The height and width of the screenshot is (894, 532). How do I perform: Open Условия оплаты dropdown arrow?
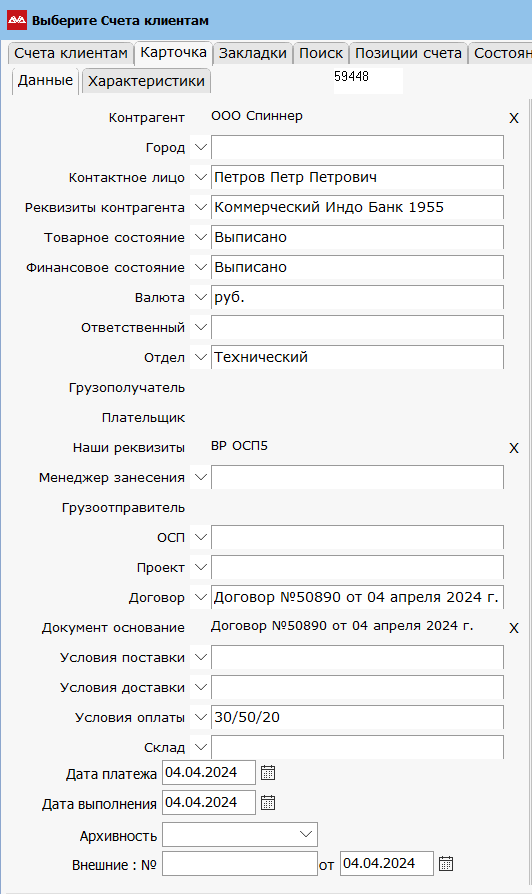(200, 717)
